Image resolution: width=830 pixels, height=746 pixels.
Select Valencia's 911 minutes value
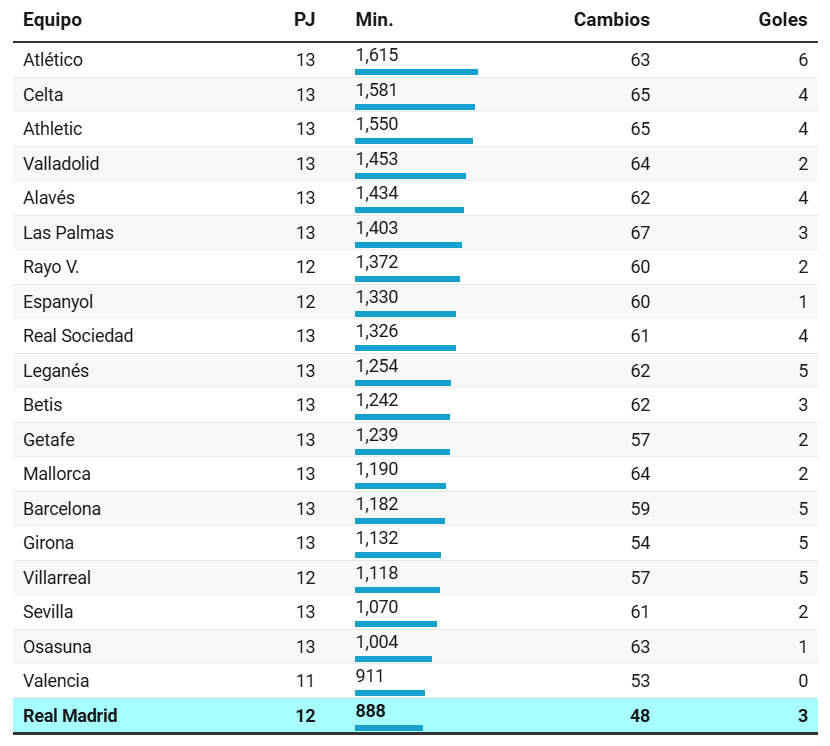click(369, 676)
